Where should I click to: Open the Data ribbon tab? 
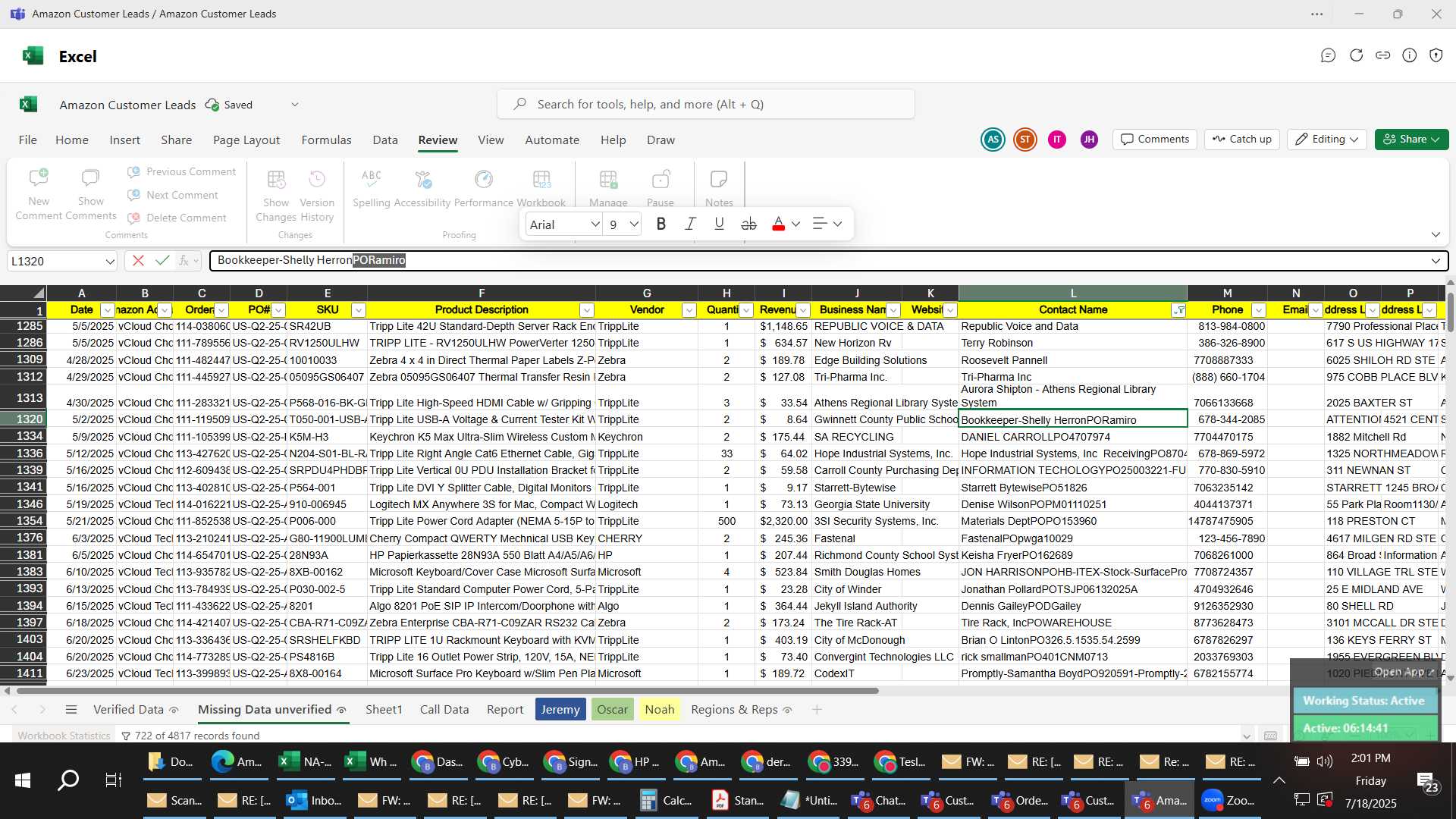pyautogui.click(x=385, y=140)
